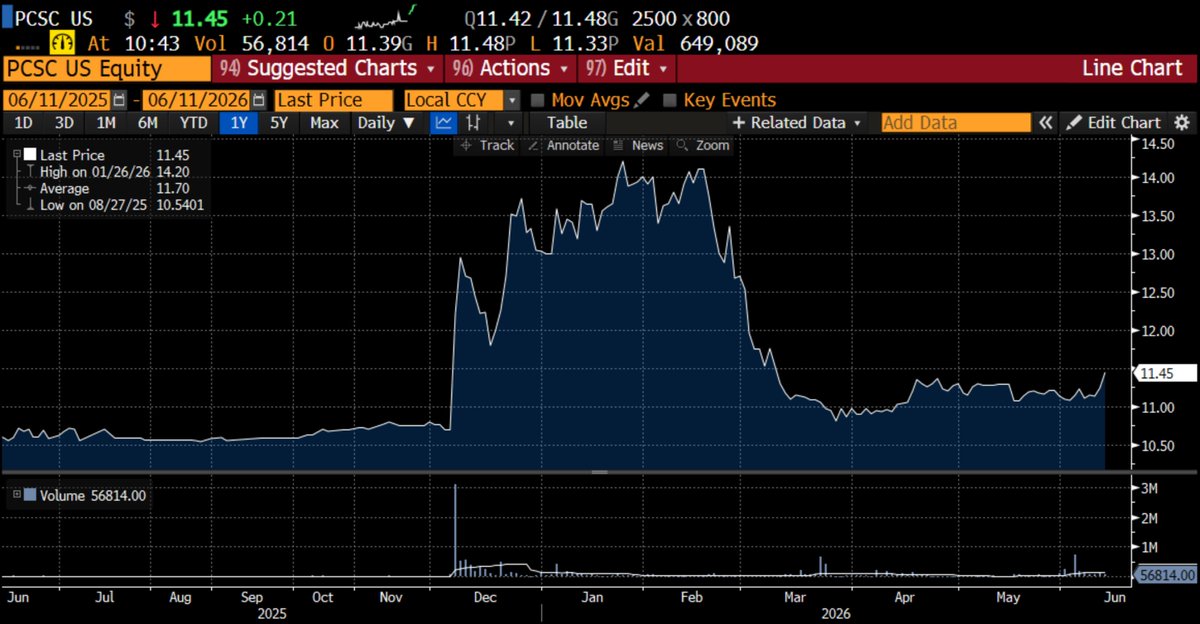
Task: Click the Table view button
Action: click(567, 123)
